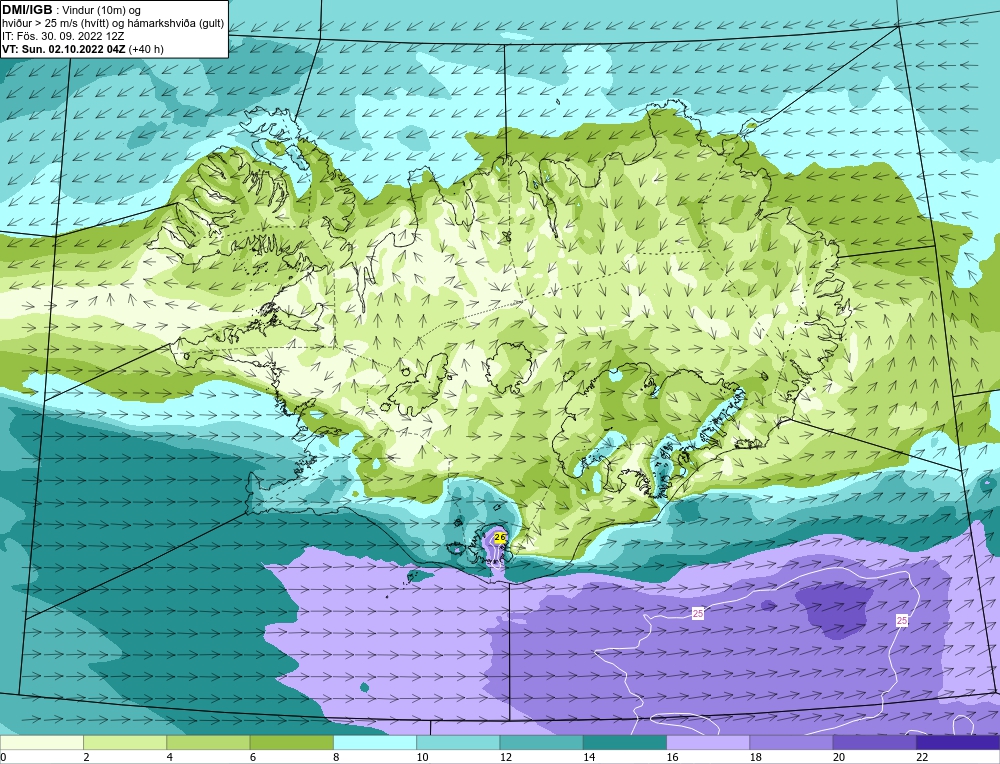Select the light yellow-green 2–4 m/s legend swatch

pos(125,742)
